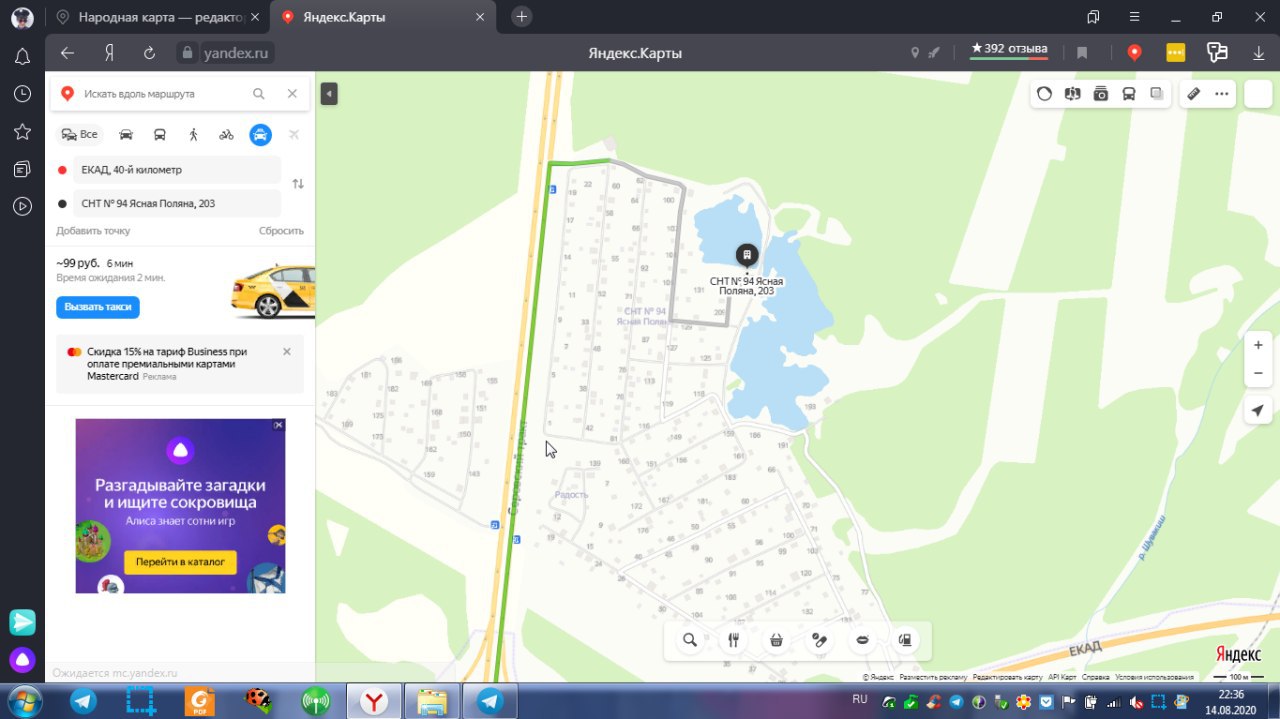Edit the start point 'ЕКАД, 40-й километр'
This screenshot has height=719, width=1280.
[x=177, y=170]
